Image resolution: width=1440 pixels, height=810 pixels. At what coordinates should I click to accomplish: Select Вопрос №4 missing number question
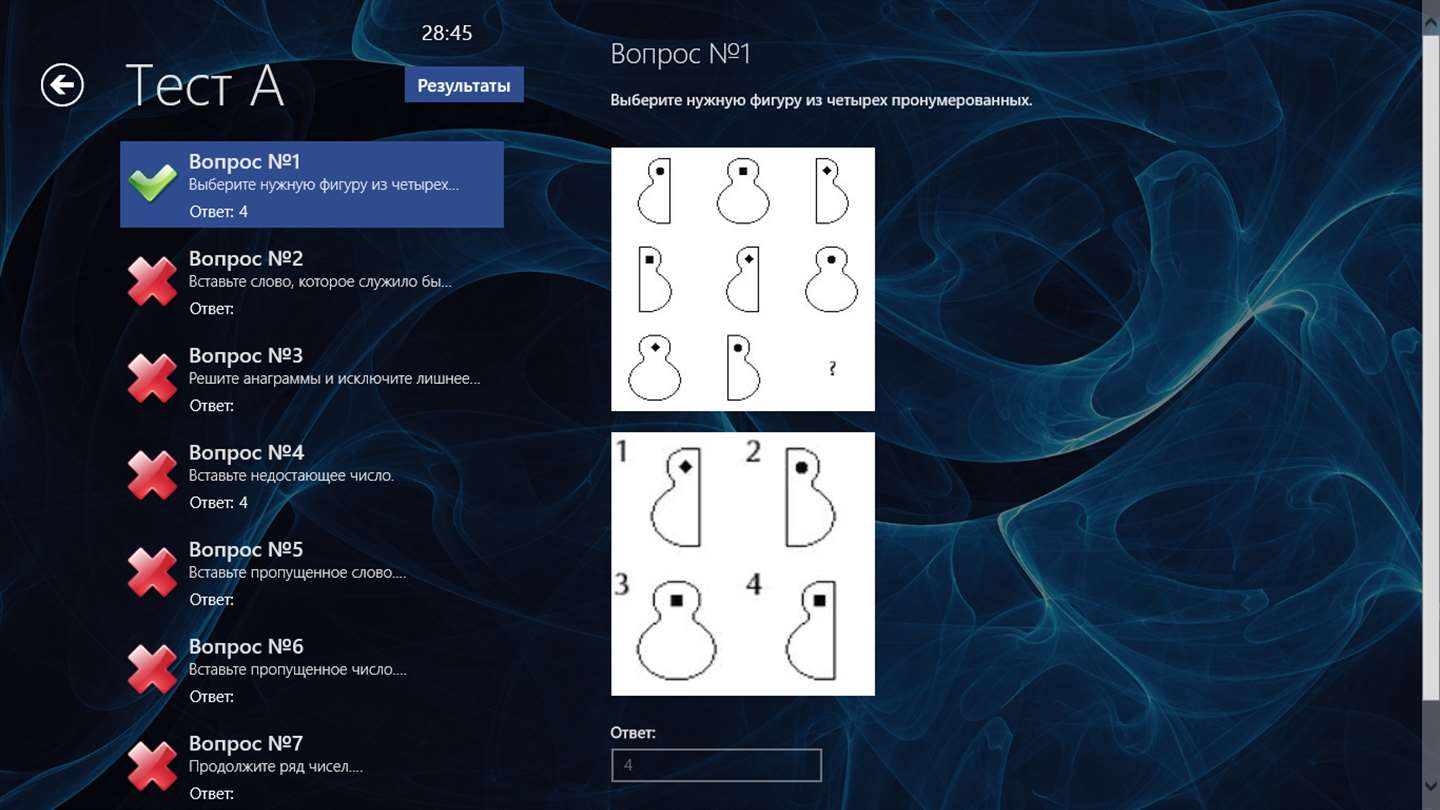pyautogui.click(x=312, y=475)
